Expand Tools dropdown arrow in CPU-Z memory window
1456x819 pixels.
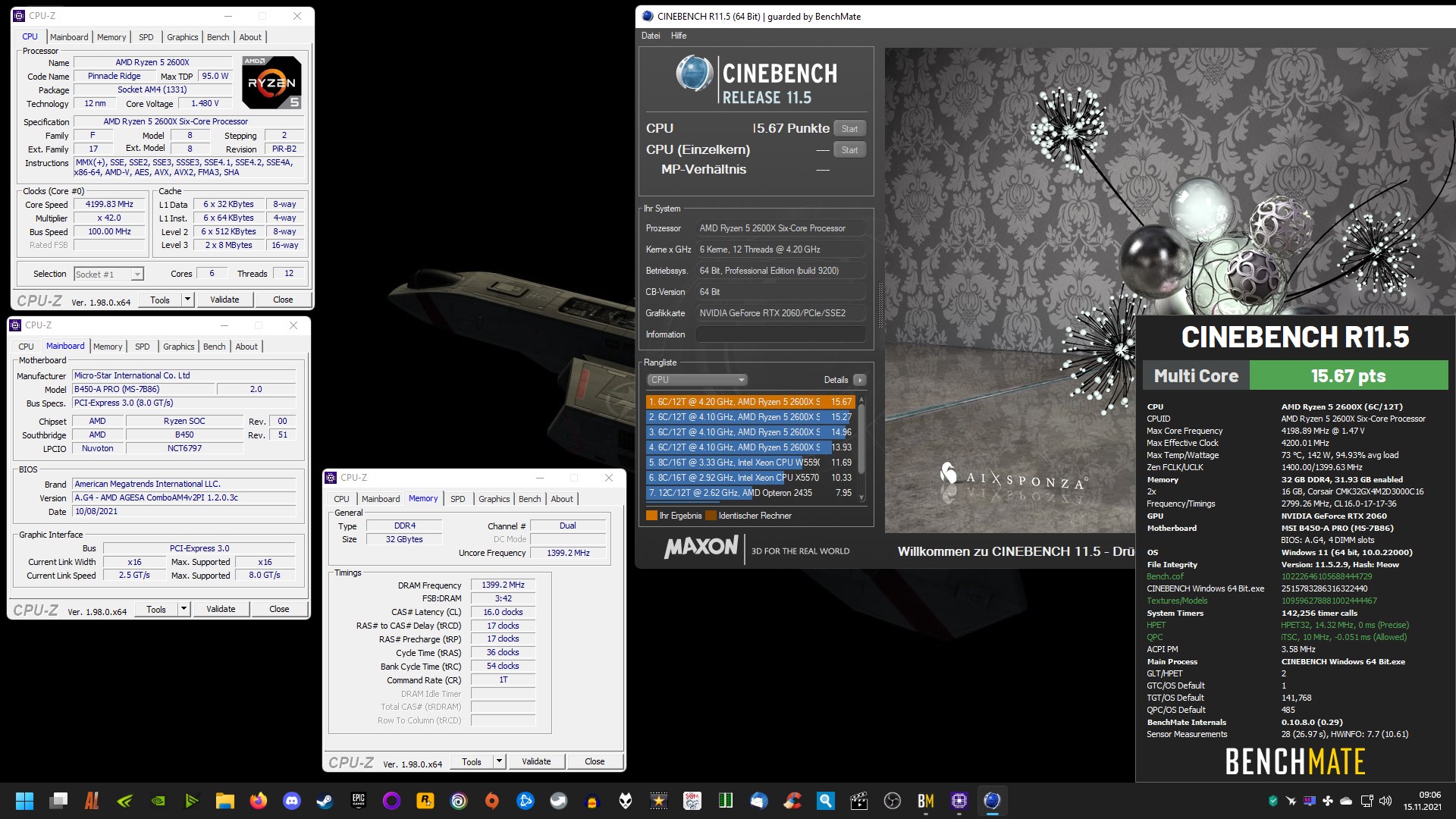tap(499, 761)
